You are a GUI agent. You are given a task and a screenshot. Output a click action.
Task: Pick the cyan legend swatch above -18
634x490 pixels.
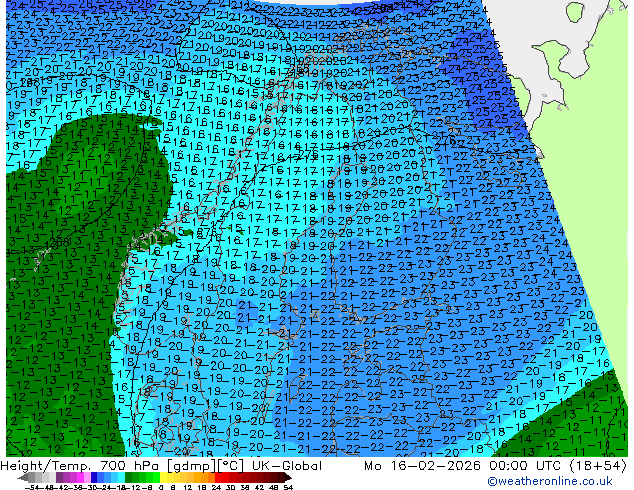click(121, 477)
